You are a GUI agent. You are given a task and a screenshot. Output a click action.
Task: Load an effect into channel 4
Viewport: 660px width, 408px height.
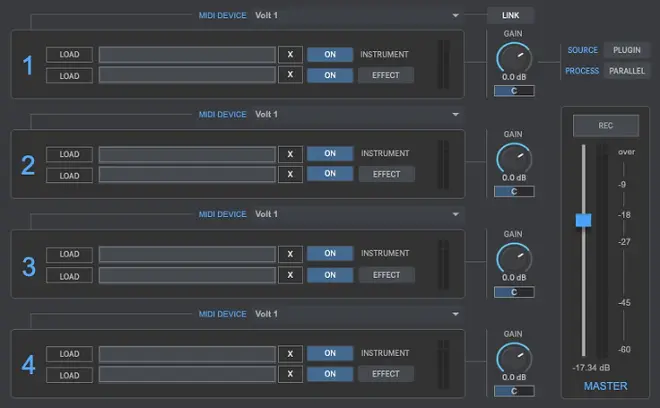click(69, 376)
